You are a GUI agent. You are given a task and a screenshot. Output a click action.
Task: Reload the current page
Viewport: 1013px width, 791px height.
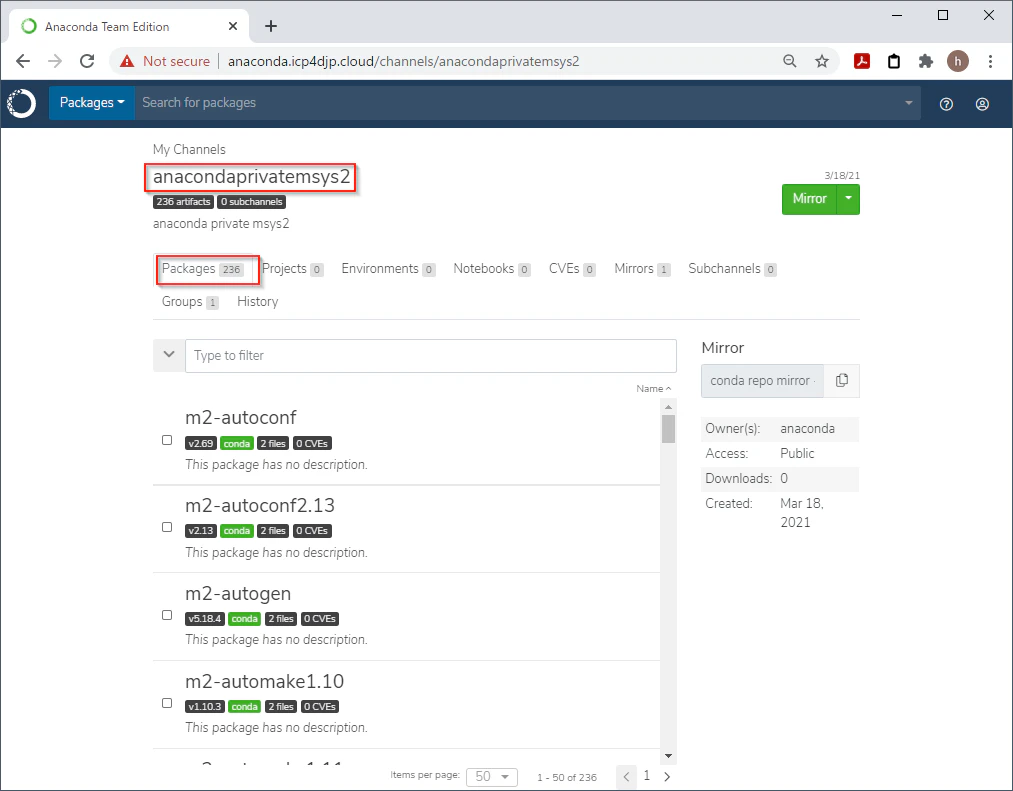87,61
